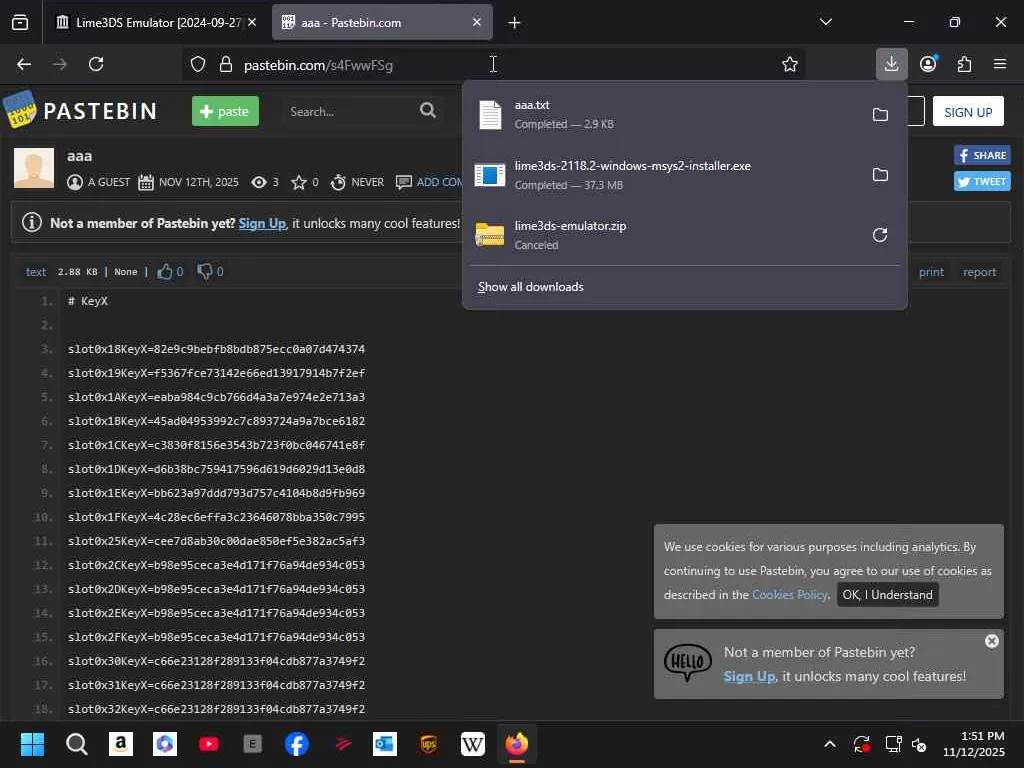
Task: Click the muted volume tray icon
Action: [x=919, y=744]
